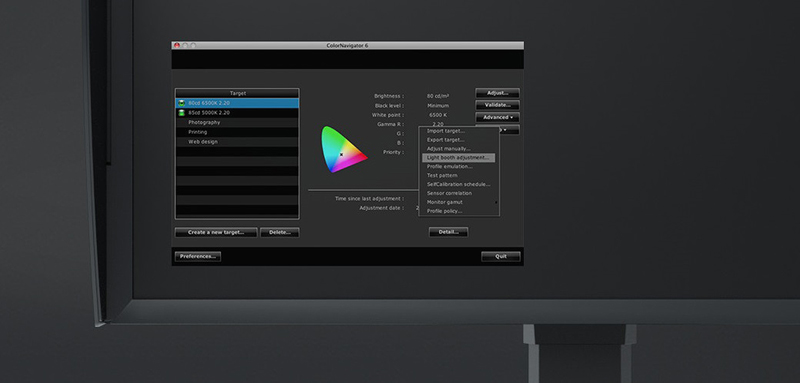Open Preferences dialog
The image size is (800, 383).
(x=198, y=257)
